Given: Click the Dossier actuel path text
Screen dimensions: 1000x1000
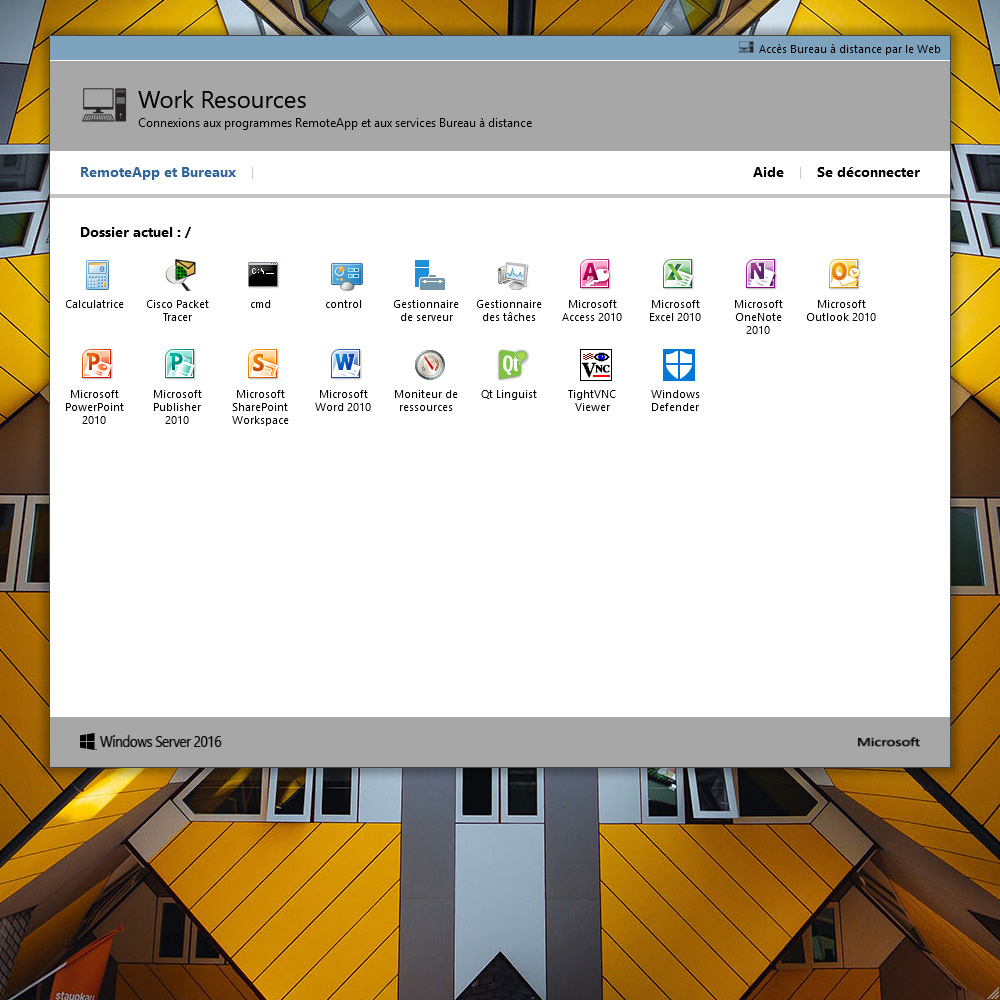Looking at the screenshot, I should pos(135,232).
